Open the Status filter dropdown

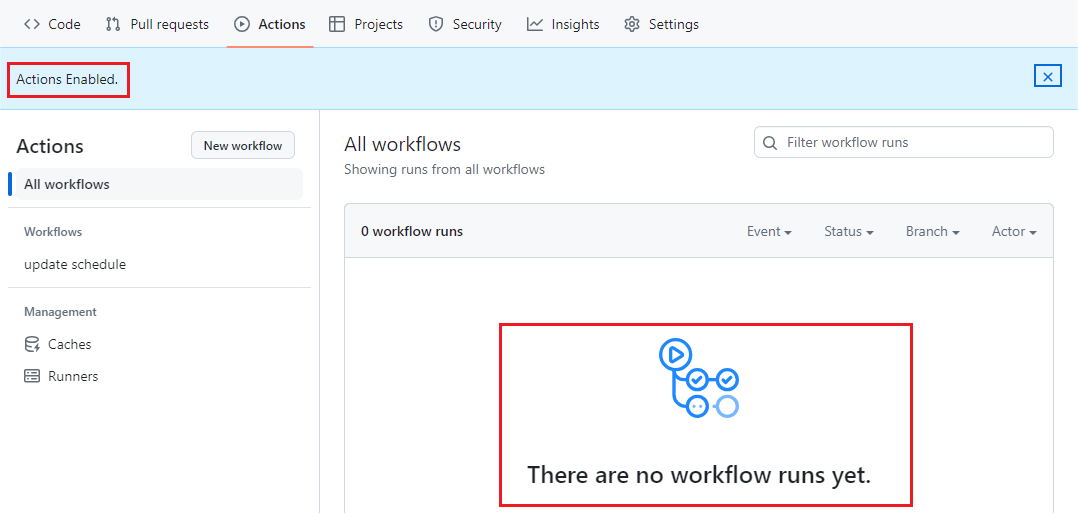[848, 231]
